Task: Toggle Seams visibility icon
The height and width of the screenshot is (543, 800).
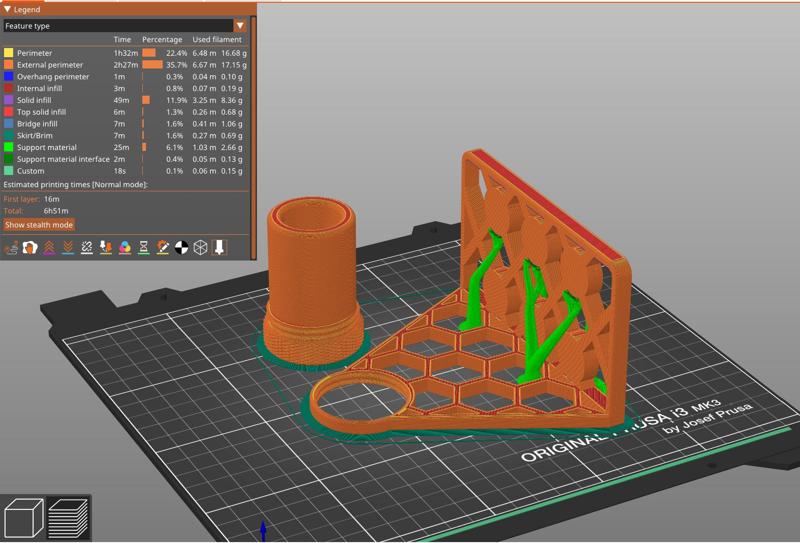Action: [87, 248]
